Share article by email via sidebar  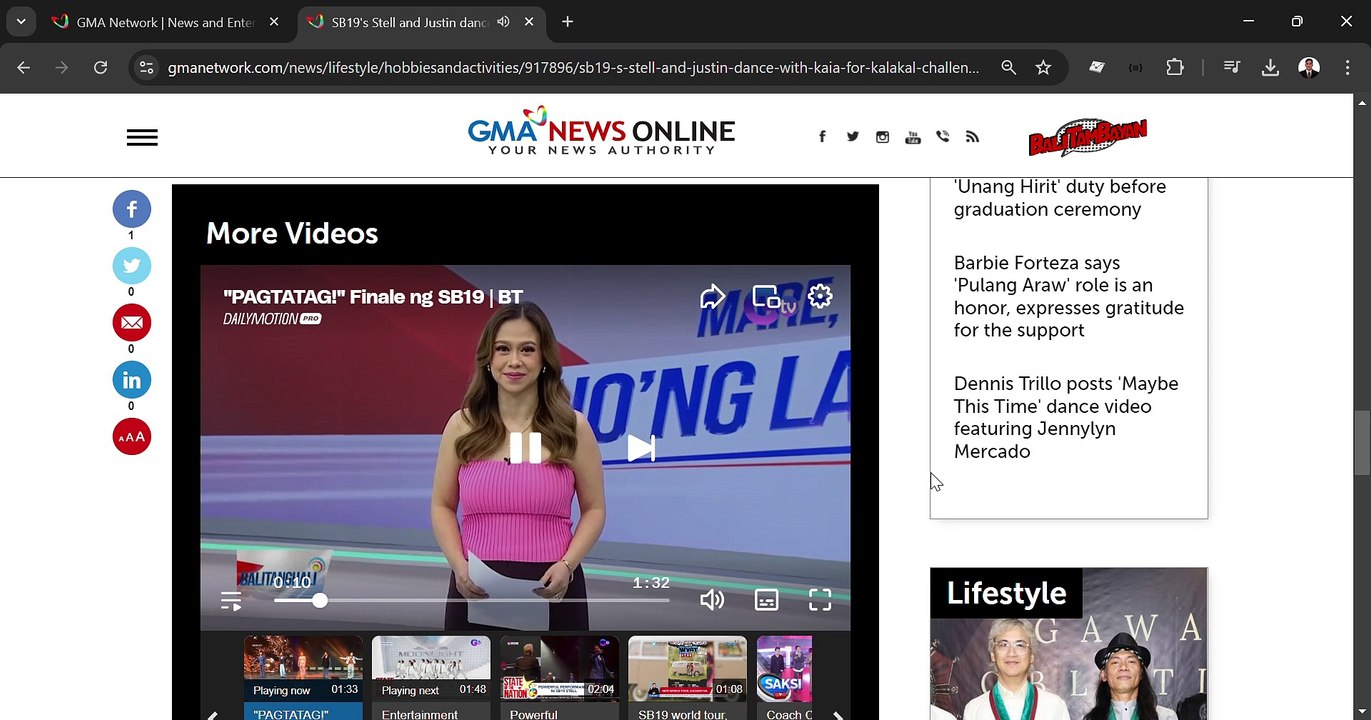(x=132, y=323)
